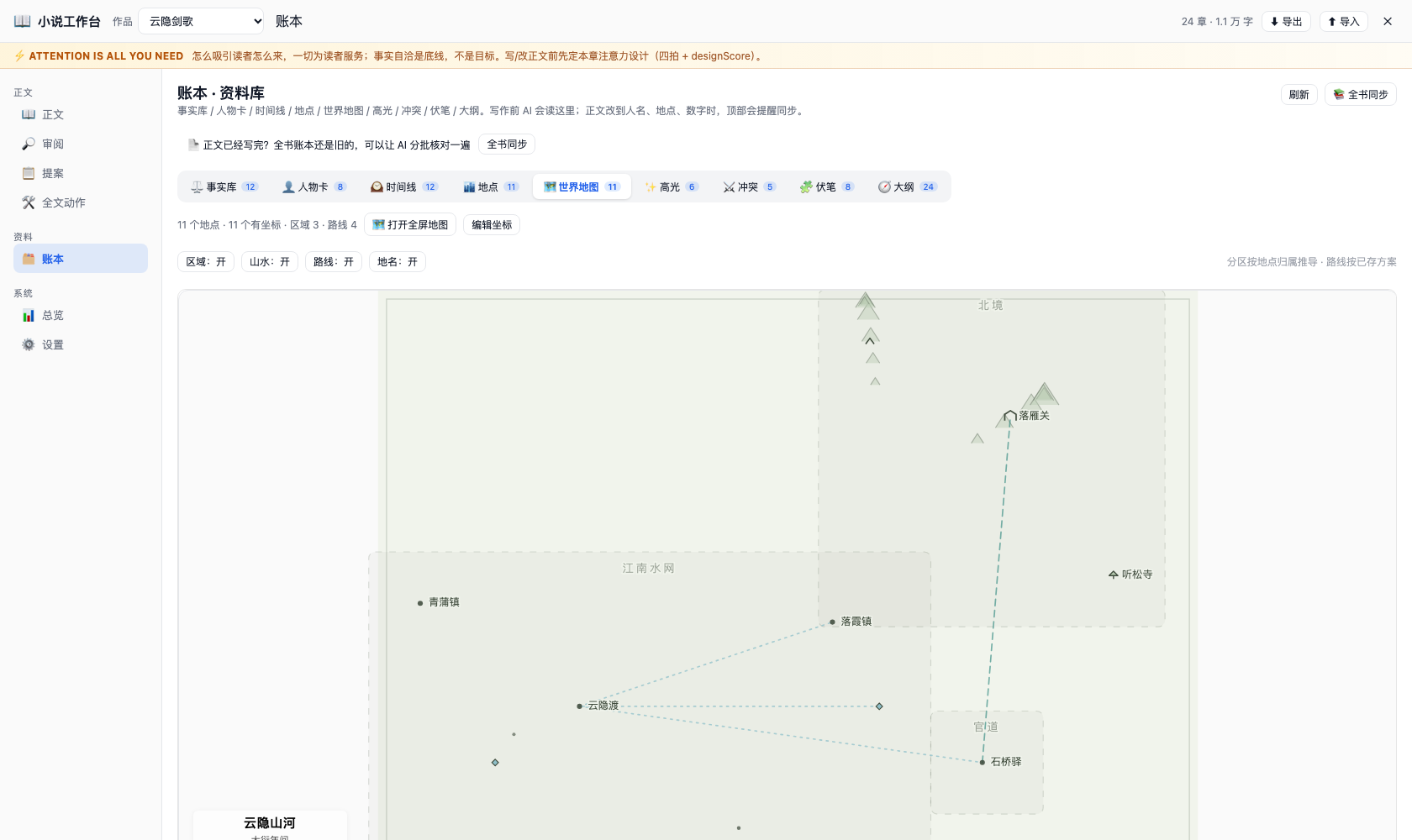Close the 账本 panel with X
This screenshot has height=840, width=1412.
(1388, 22)
